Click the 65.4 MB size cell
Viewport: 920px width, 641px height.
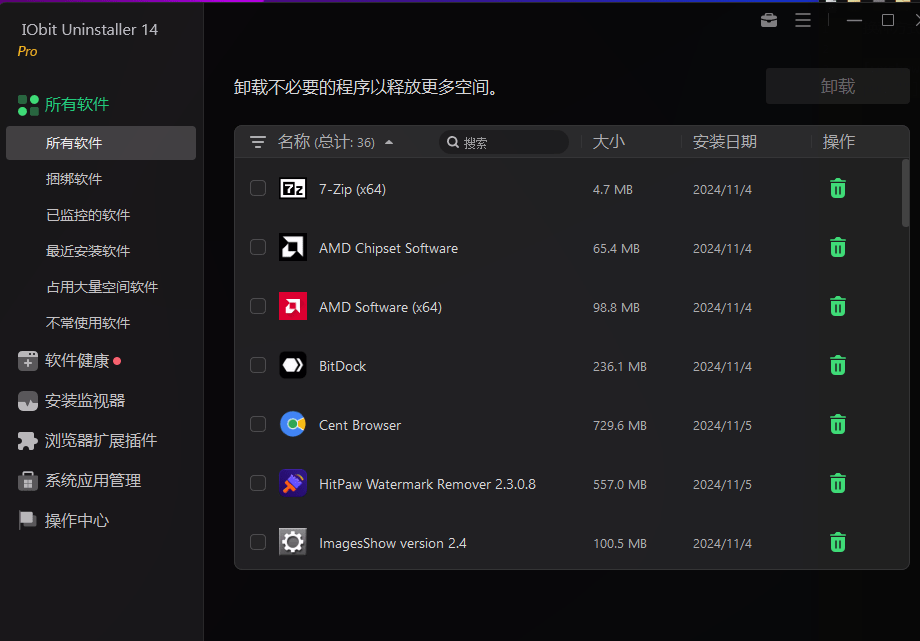pyautogui.click(x=616, y=249)
